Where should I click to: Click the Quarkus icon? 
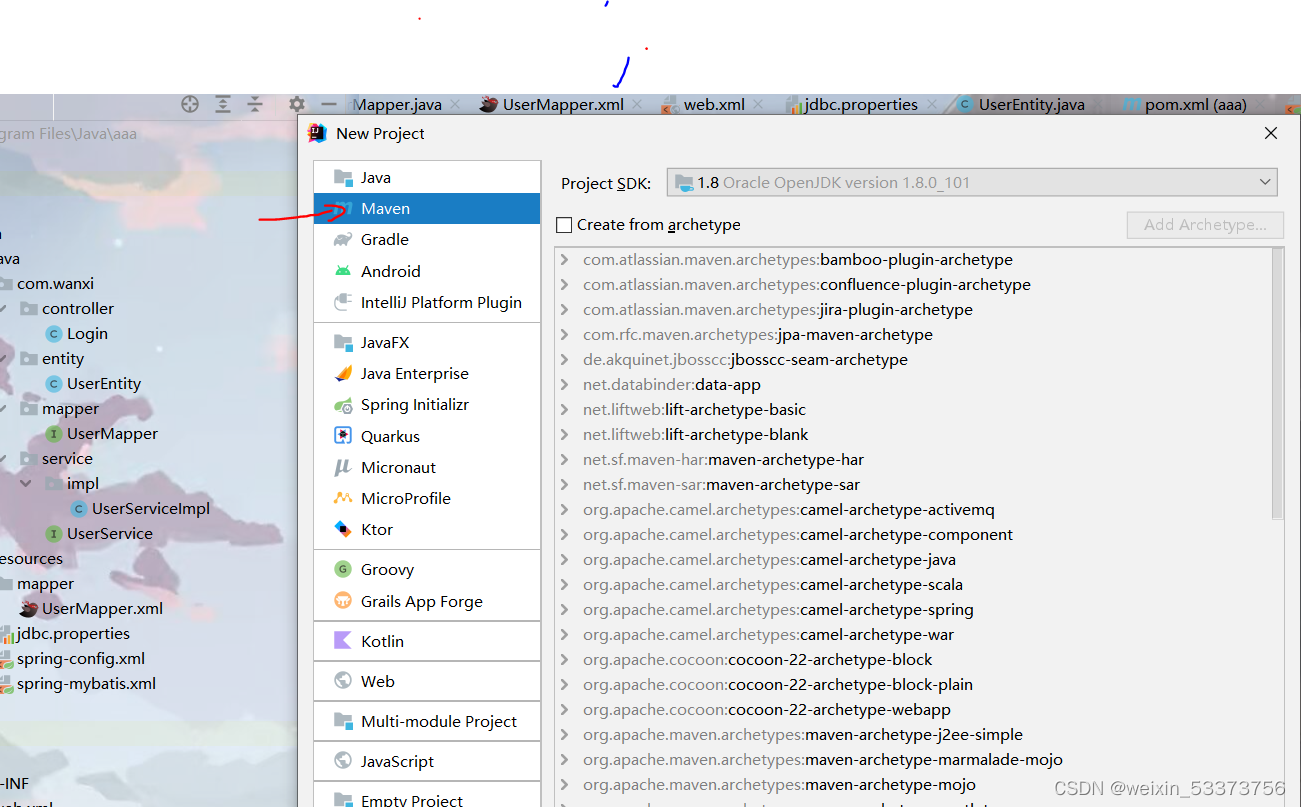343,436
